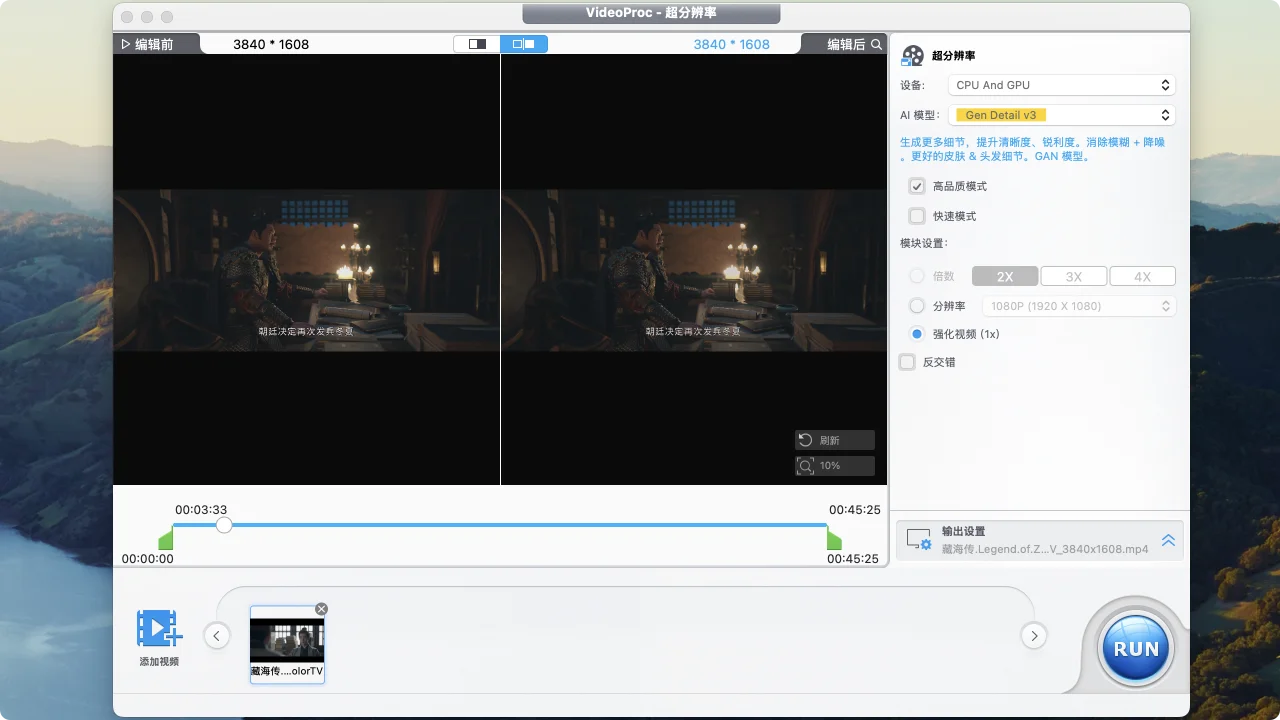Screen dimensions: 1280x720
Task: Go to previous videos with left arrow
Action: click(x=217, y=635)
